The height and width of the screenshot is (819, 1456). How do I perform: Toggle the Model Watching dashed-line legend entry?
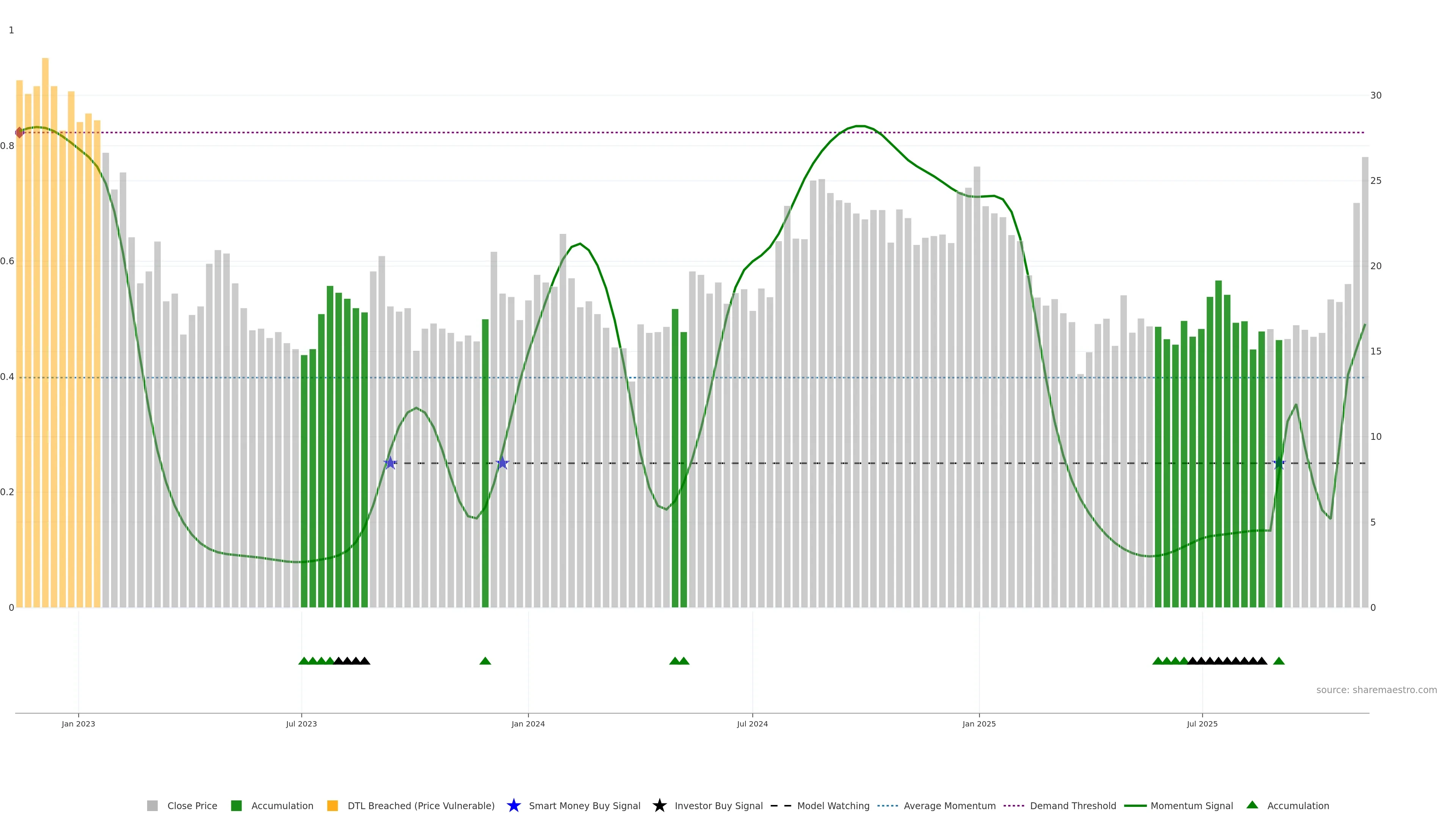[x=781, y=805]
